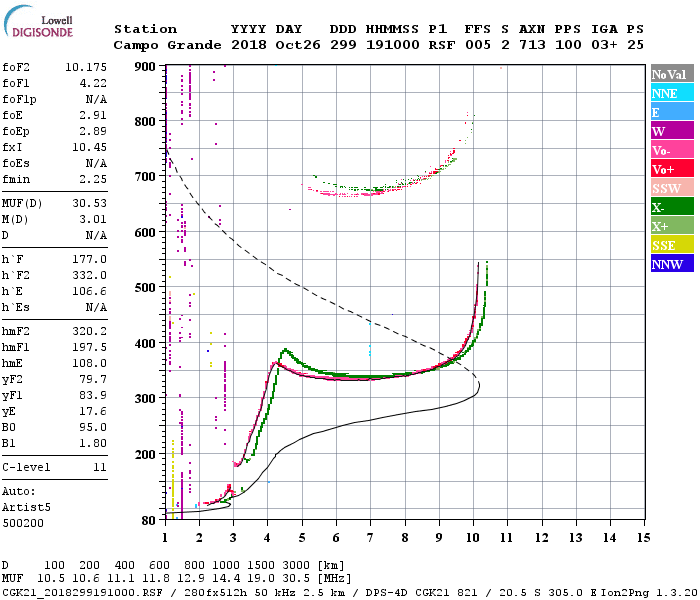Click the h`E value 106.6

pyautogui.click(x=90, y=292)
